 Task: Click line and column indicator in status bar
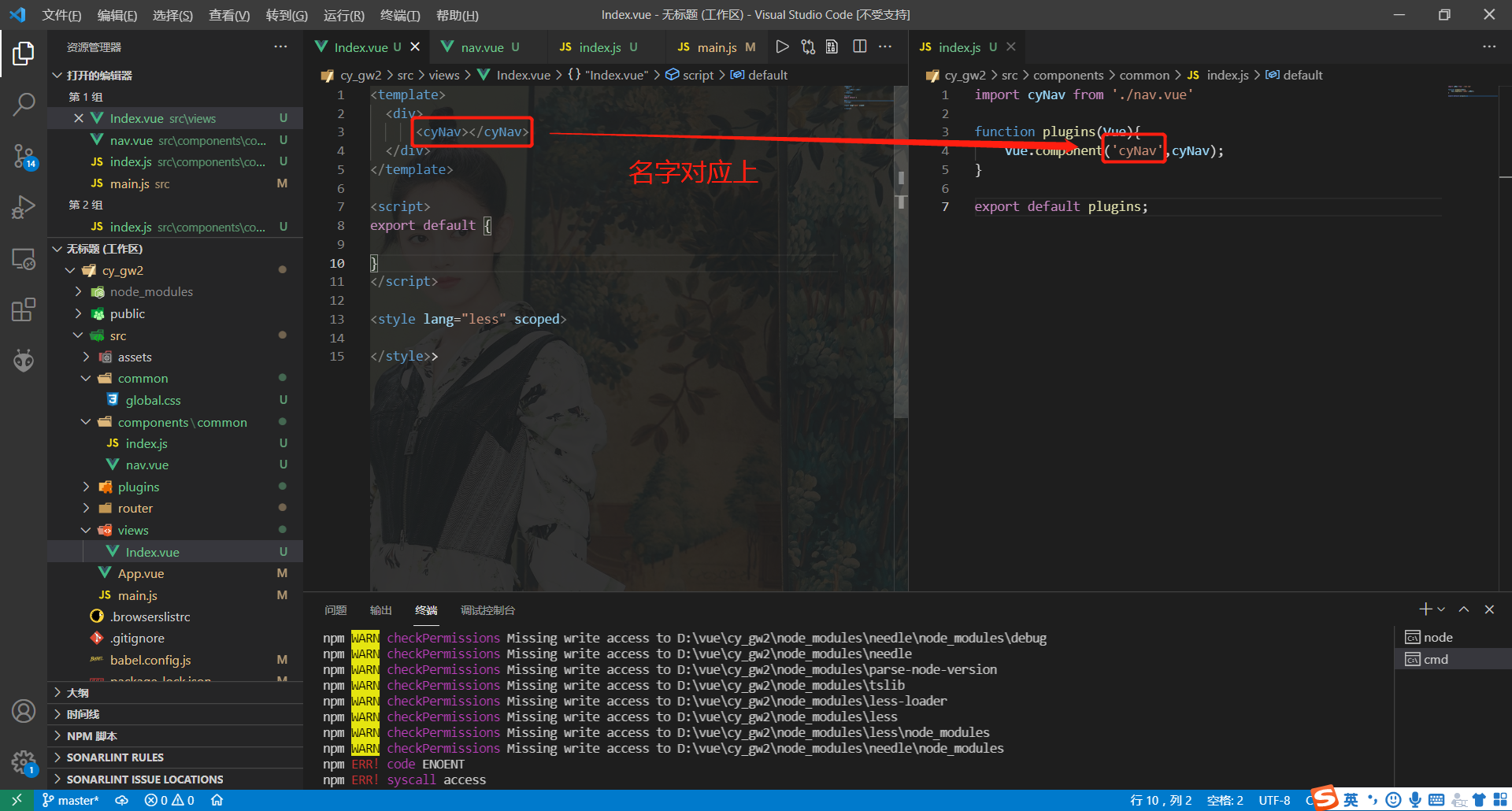click(1161, 800)
